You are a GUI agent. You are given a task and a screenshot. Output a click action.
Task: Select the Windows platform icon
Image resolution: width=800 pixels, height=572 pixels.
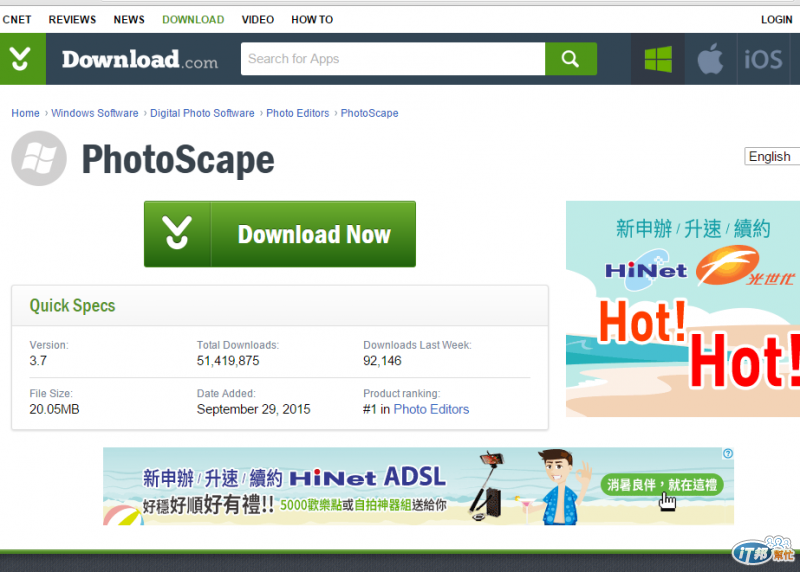(x=658, y=59)
